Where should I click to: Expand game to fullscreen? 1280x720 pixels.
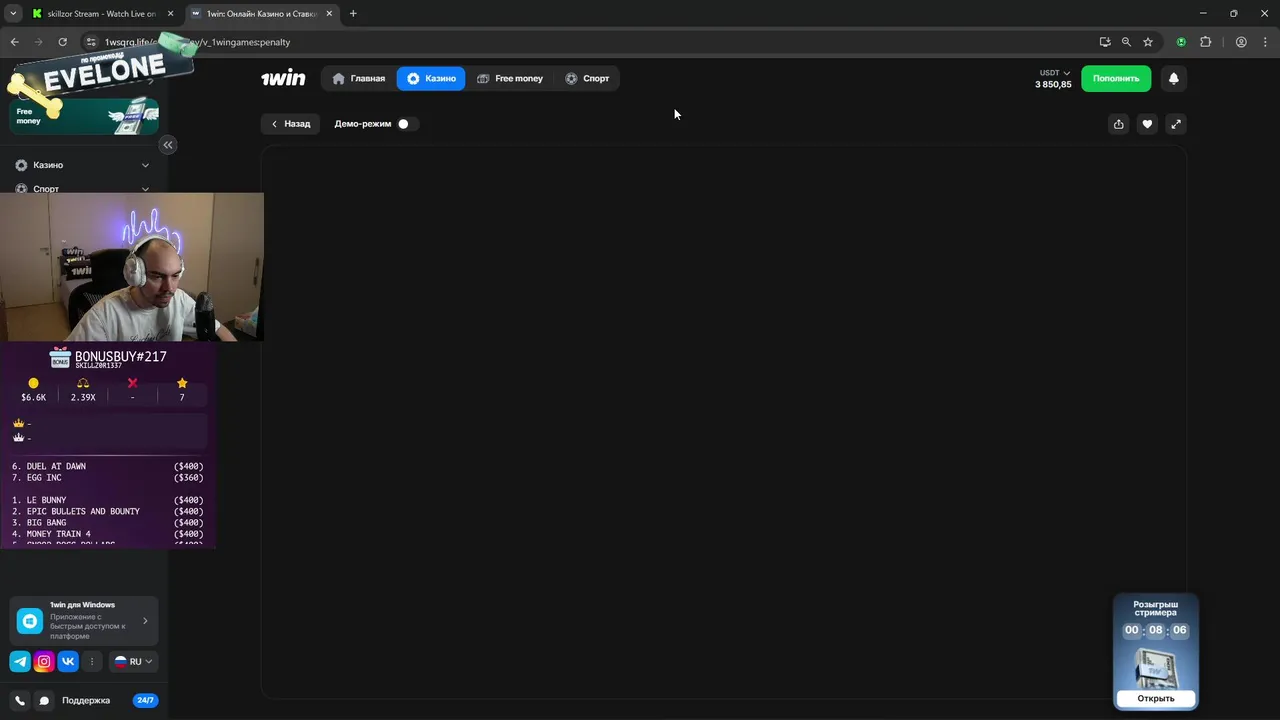tap(1176, 124)
